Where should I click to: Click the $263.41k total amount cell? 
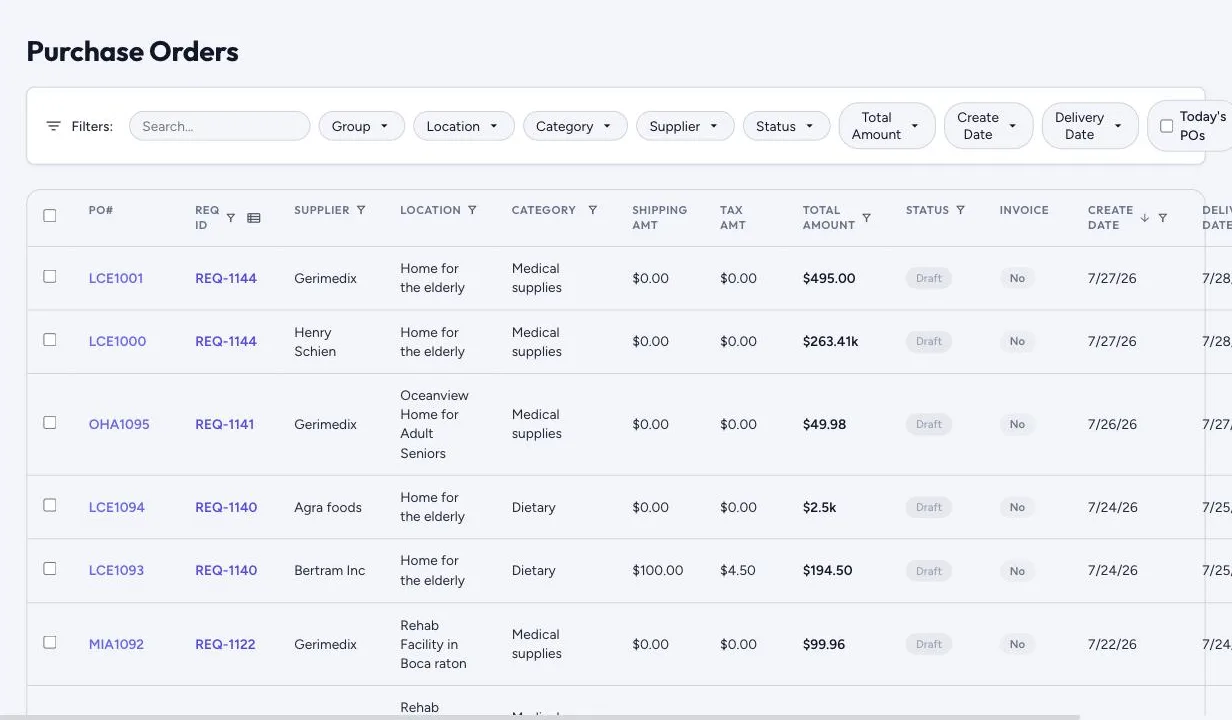point(830,341)
